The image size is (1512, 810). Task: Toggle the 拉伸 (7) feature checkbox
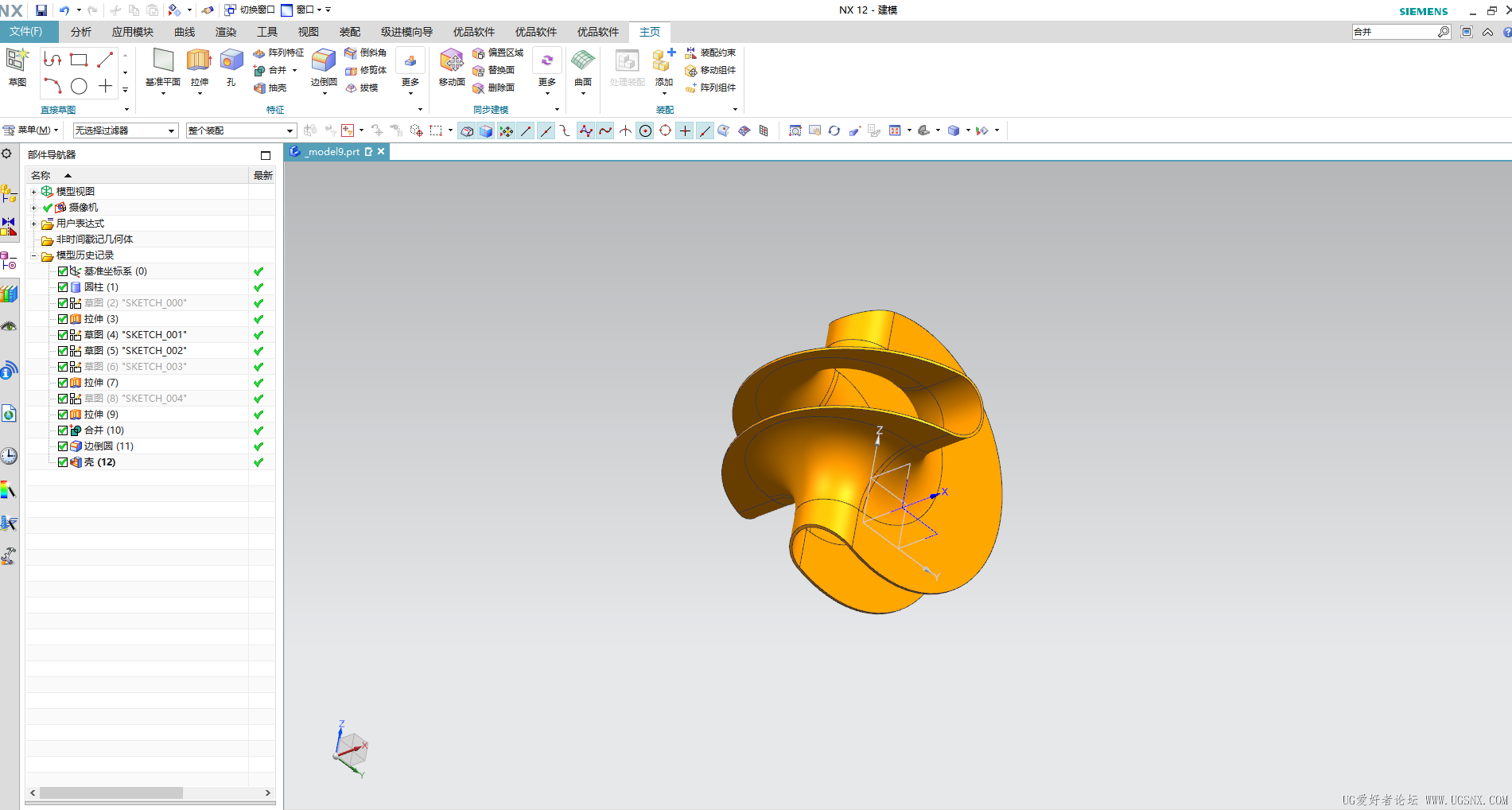(63, 383)
